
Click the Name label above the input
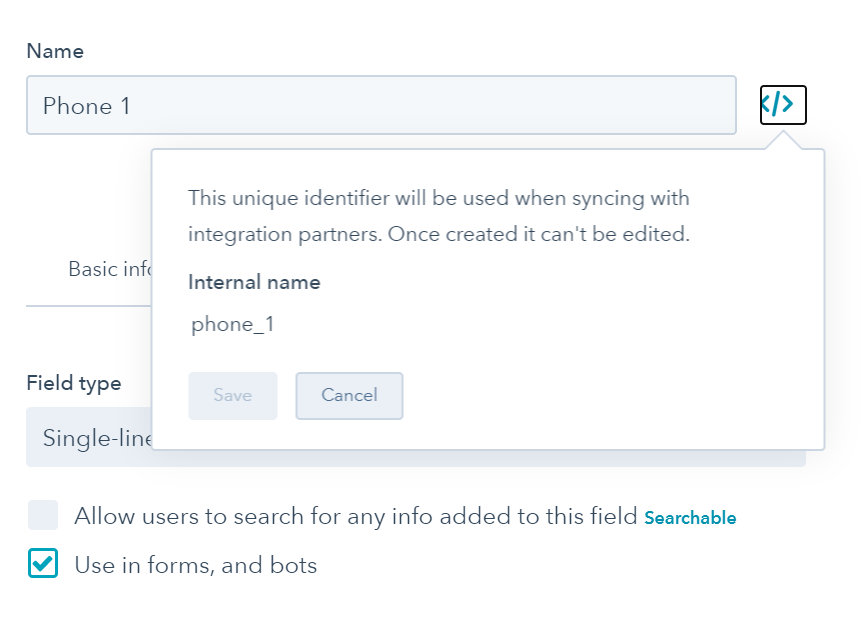[55, 51]
